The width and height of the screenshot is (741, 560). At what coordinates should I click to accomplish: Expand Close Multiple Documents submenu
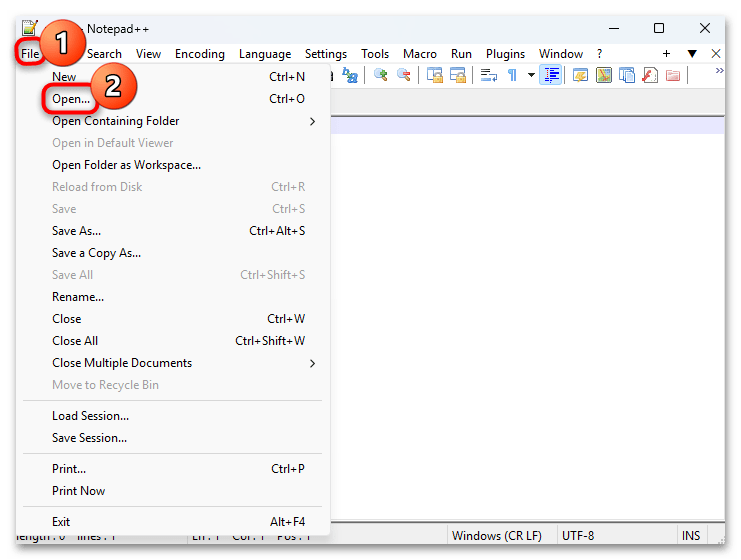pyautogui.click(x=173, y=363)
